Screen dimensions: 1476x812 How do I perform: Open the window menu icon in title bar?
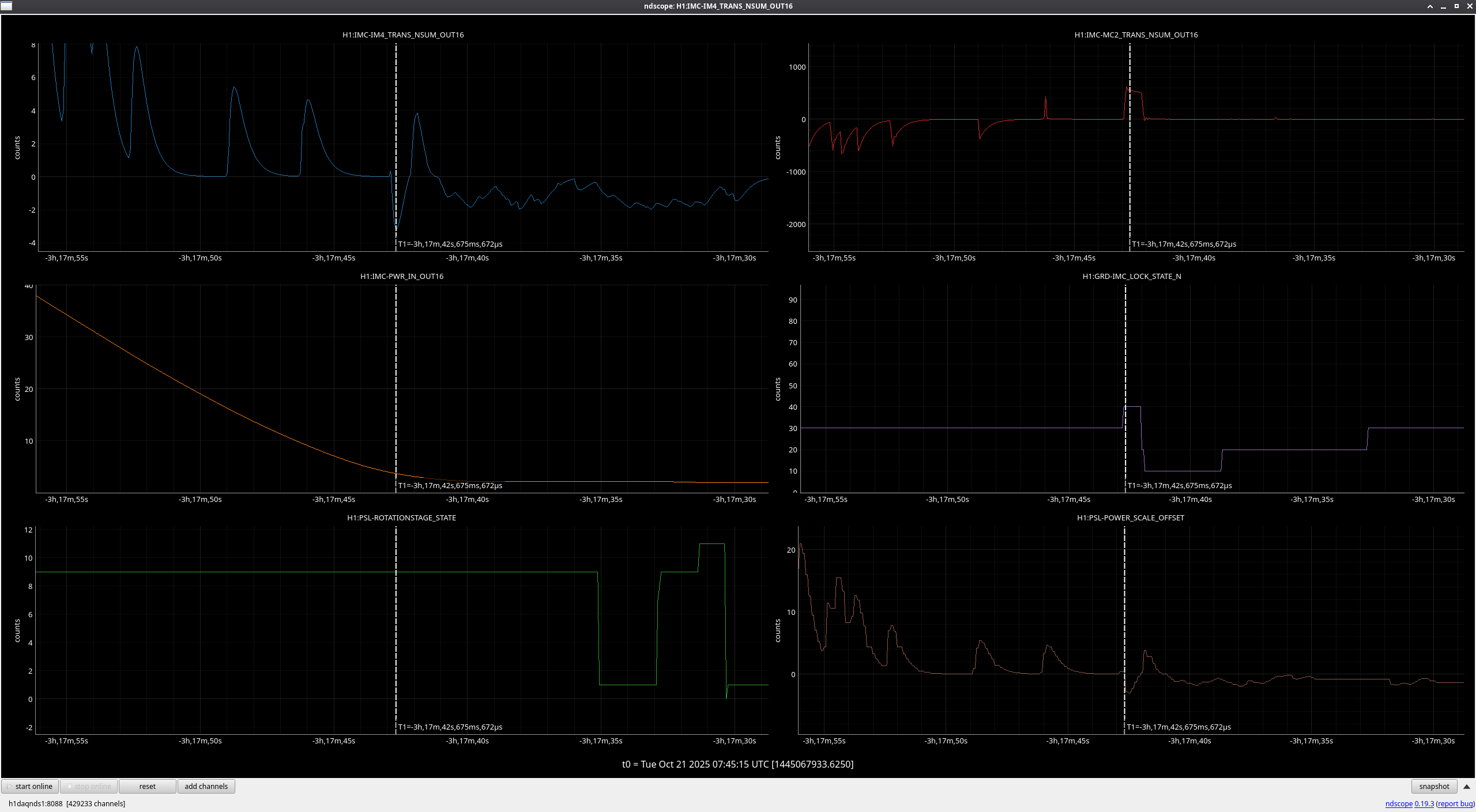(x=6, y=6)
